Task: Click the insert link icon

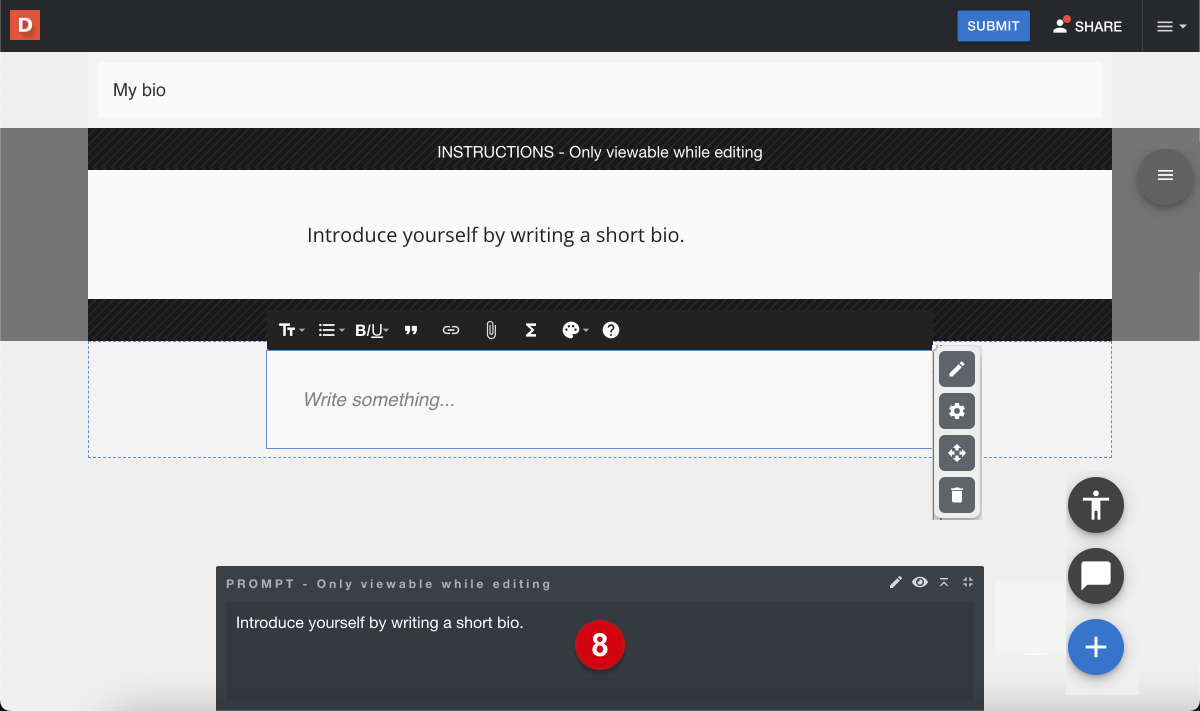Action: [451, 330]
